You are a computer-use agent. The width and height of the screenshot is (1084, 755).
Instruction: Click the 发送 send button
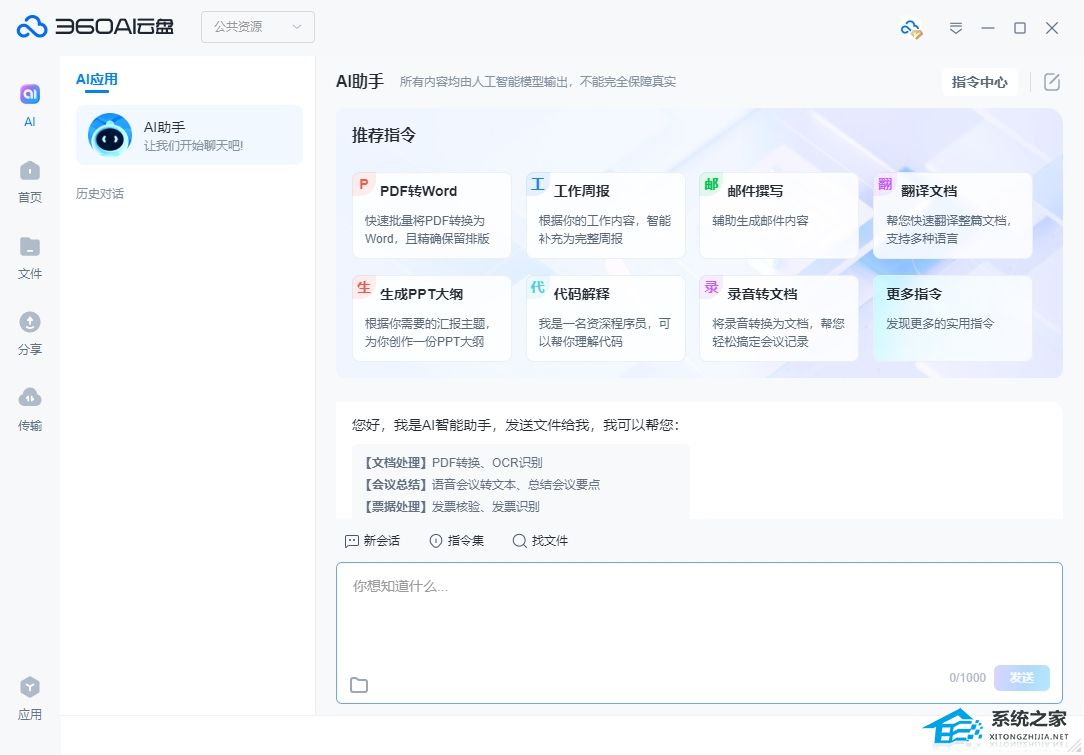point(1022,678)
